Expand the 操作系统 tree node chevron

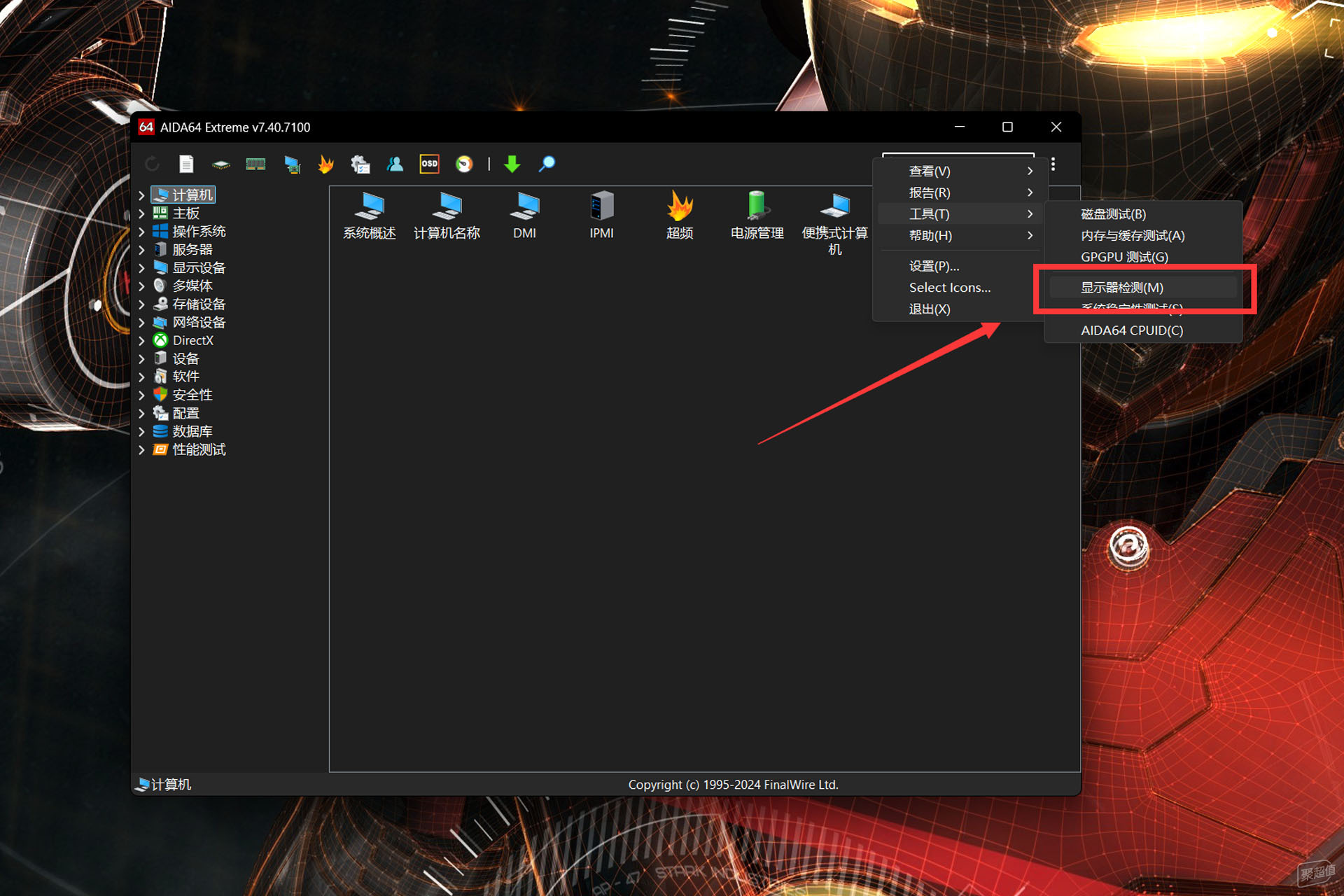click(x=141, y=232)
